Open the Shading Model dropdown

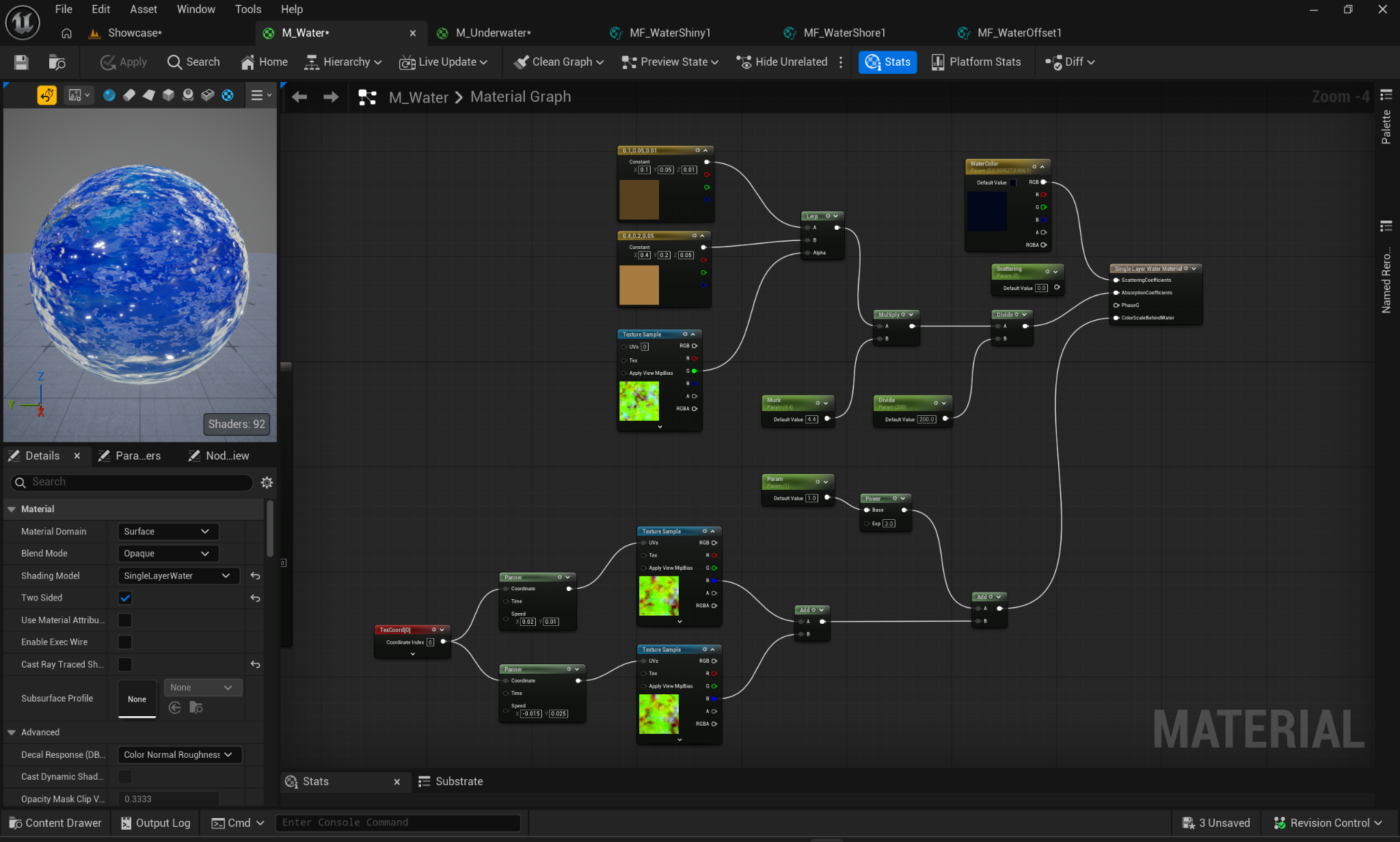(x=178, y=576)
